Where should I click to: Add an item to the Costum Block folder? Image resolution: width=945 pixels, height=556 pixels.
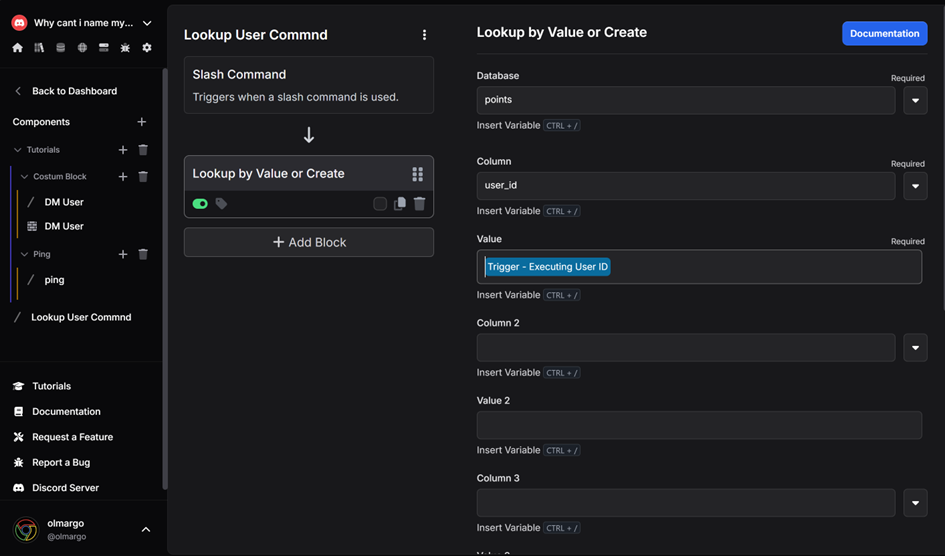point(123,176)
